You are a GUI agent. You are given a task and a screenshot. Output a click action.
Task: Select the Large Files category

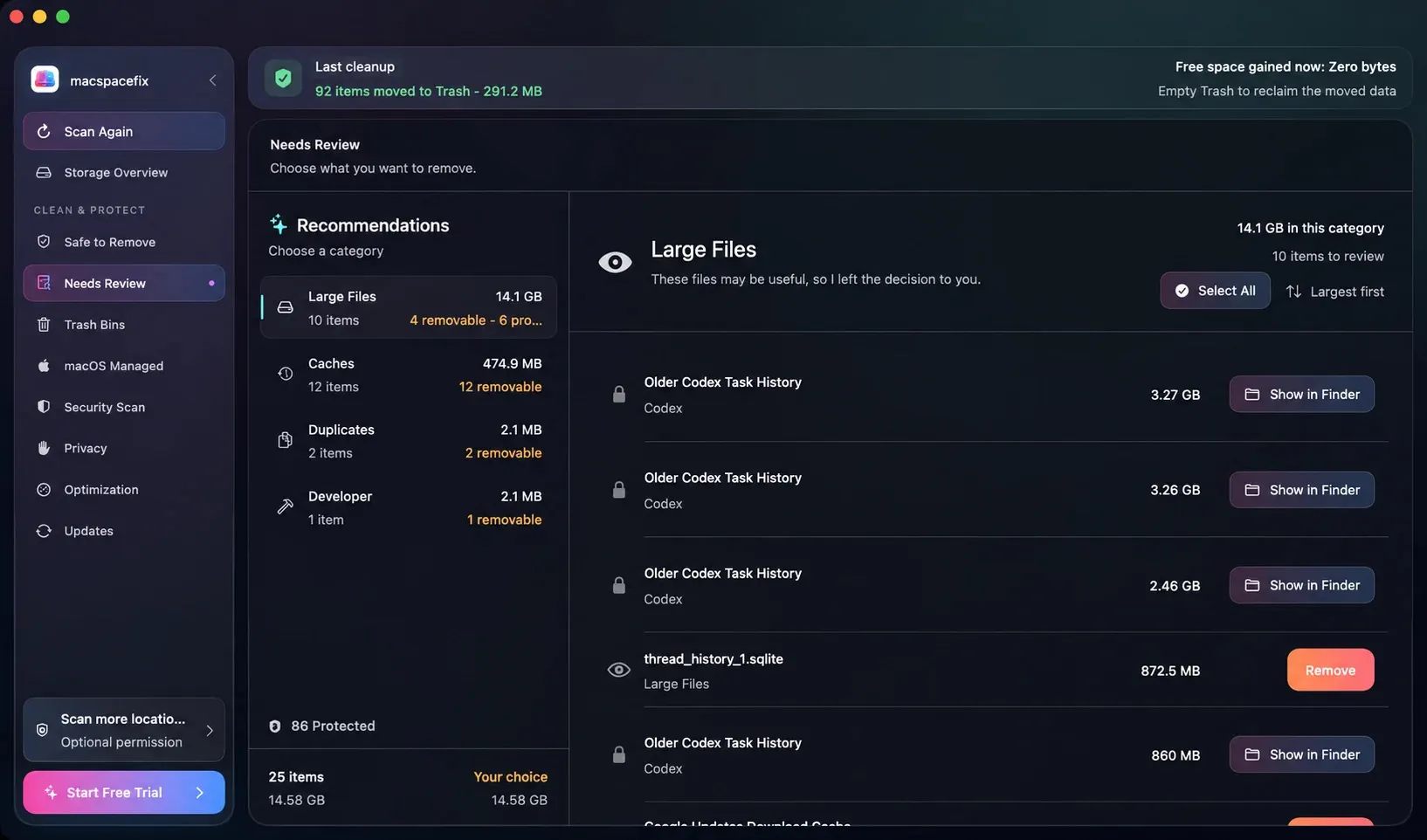[408, 307]
